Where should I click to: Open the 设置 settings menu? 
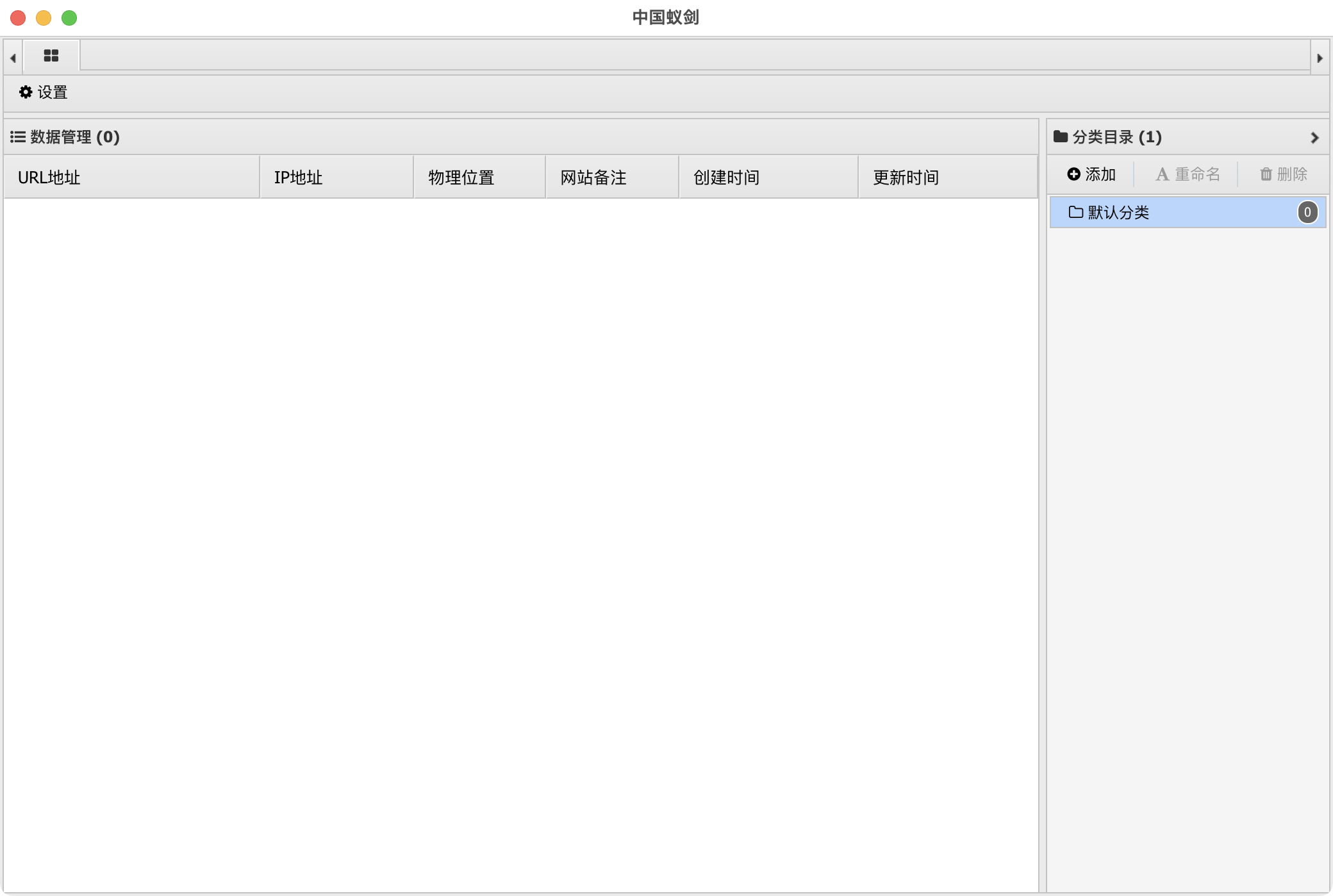point(43,92)
